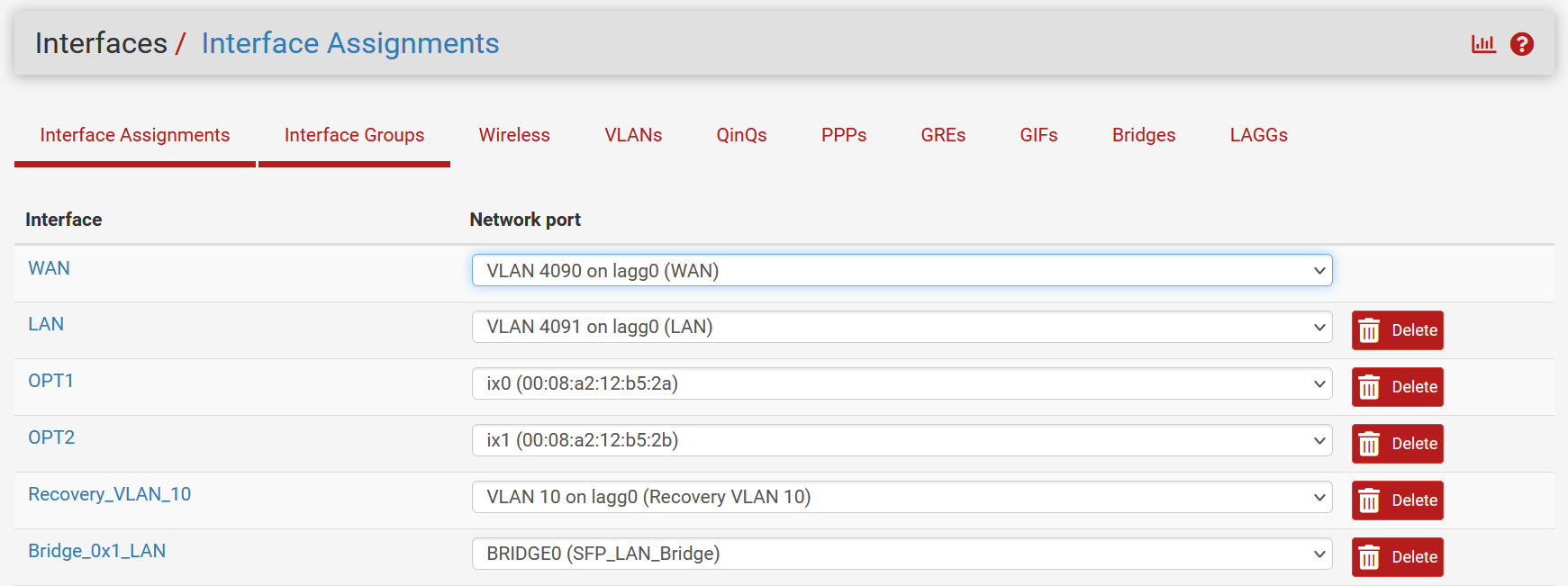Screen dimensions: 1568x586
Task: Click the Interface Assignments breadcrumb title
Action: point(350,43)
